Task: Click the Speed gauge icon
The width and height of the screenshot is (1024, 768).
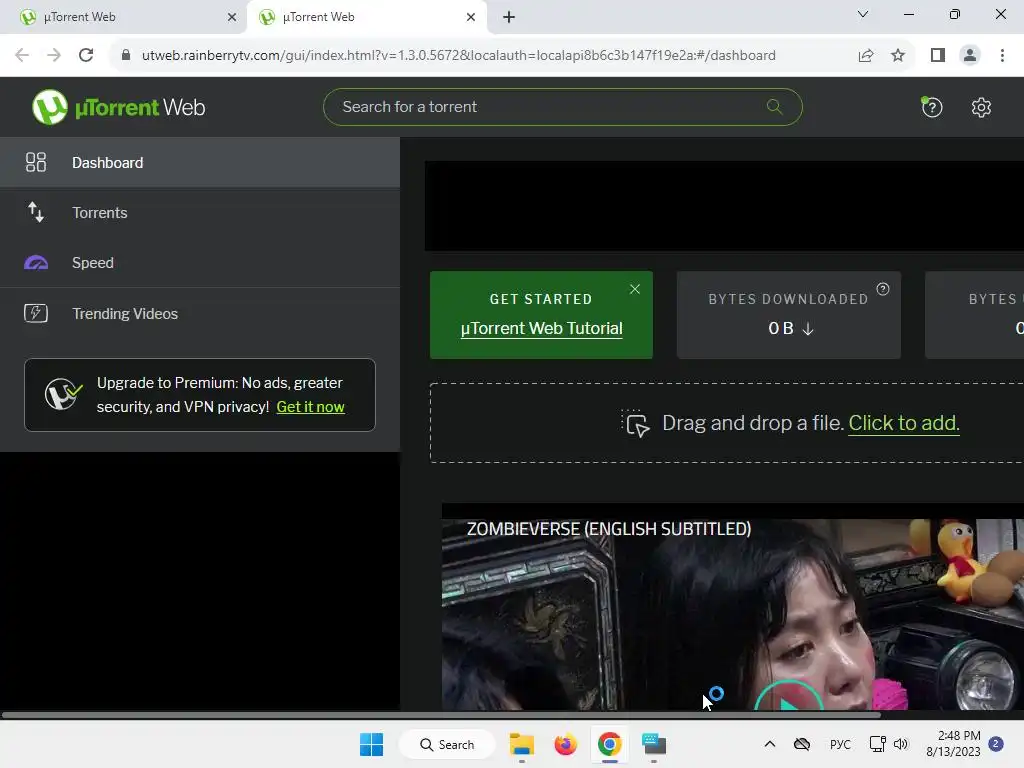Action: (x=36, y=263)
